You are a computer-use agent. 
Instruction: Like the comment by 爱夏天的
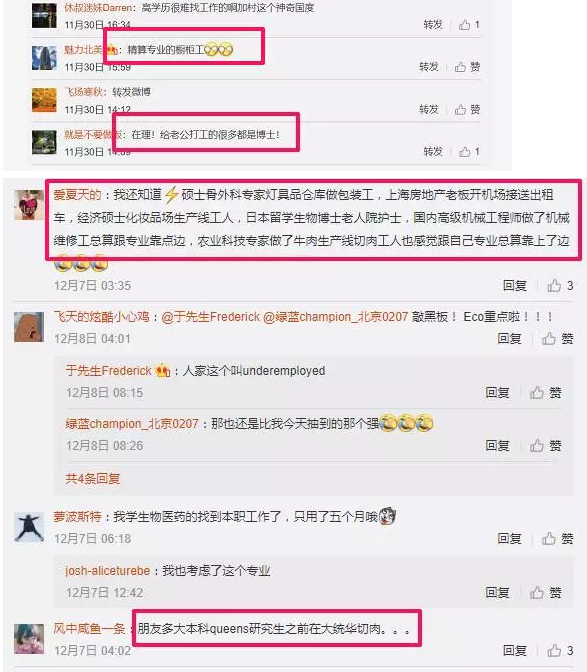tap(560, 285)
